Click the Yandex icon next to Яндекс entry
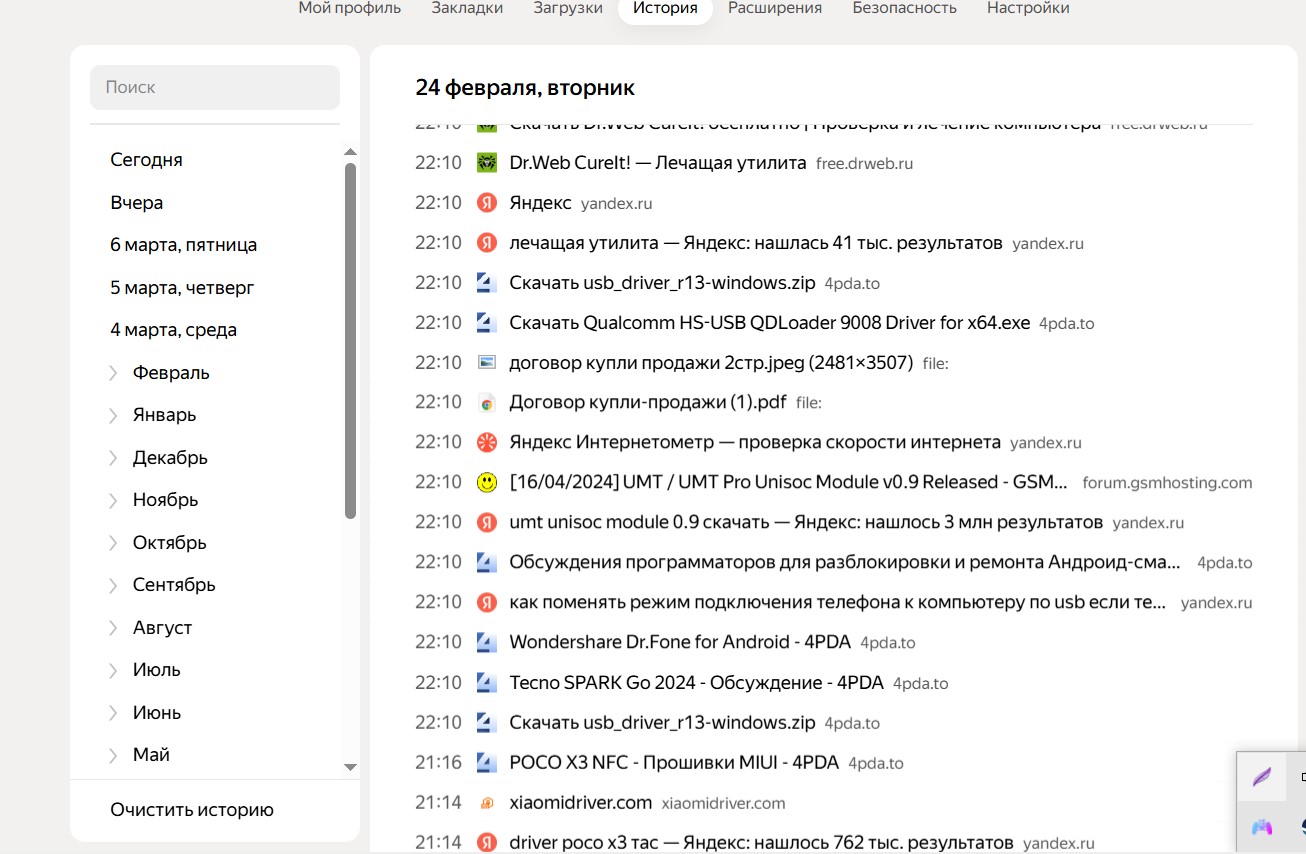This screenshot has height=854, width=1306. click(x=487, y=202)
